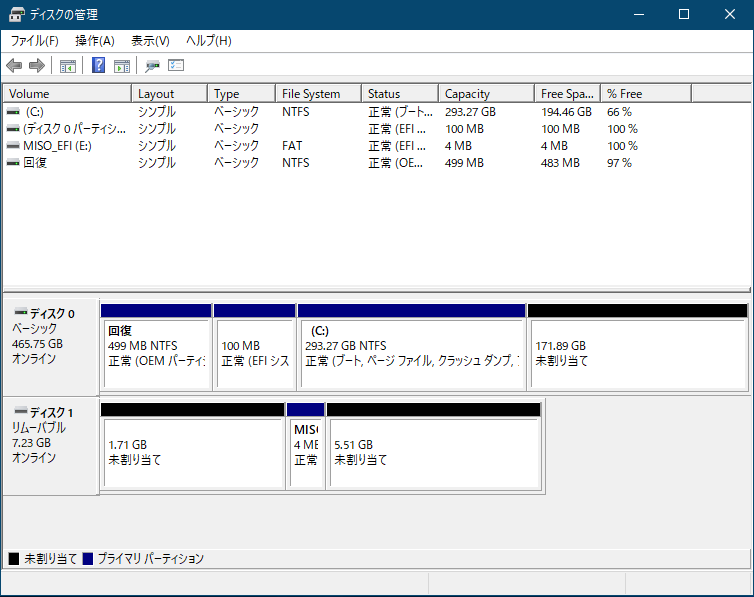Click the 194.46 GB free space cell
The width and height of the screenshot is (754, 597).
click(566, 112)
